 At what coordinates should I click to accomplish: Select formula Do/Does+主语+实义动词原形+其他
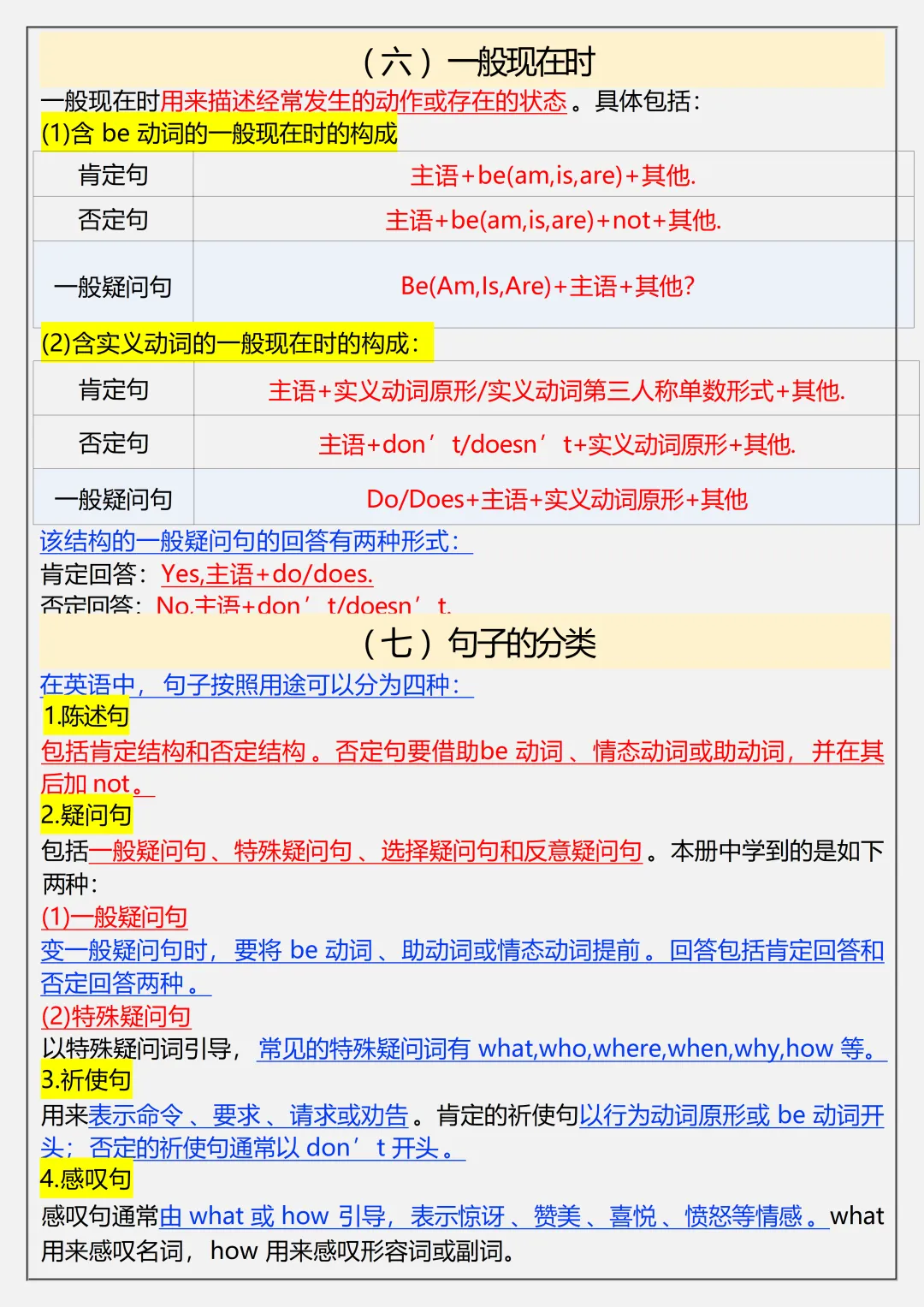click(x=557, y=499)
